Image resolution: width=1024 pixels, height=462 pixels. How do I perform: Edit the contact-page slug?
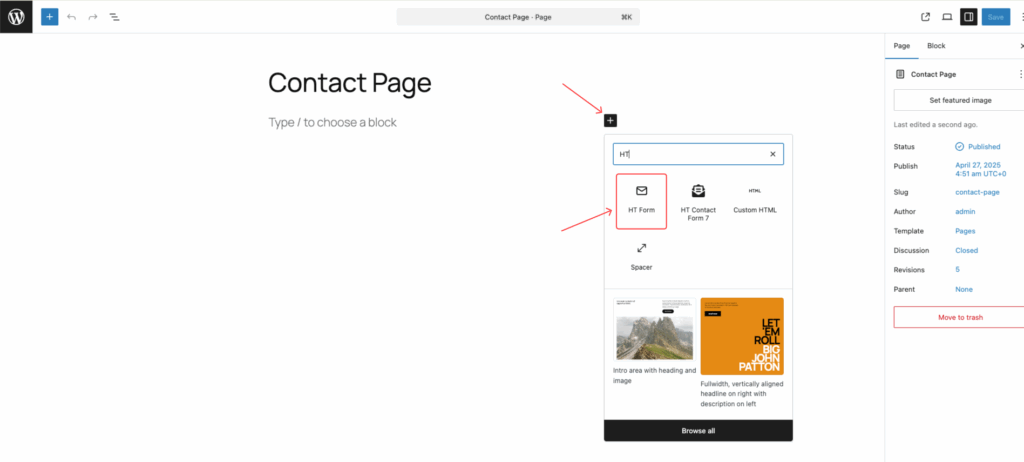977,192
